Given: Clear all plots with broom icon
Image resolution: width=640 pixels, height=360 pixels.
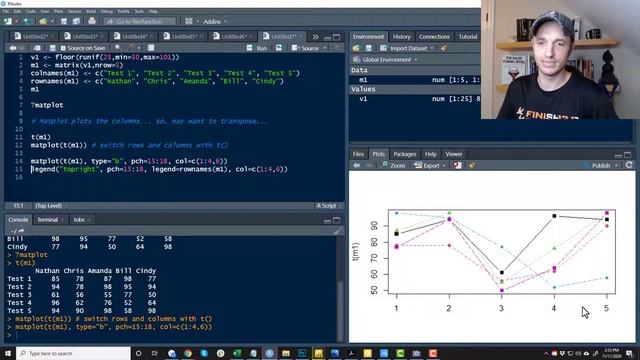Looking at the screenshot, I should tap(471, 165).
